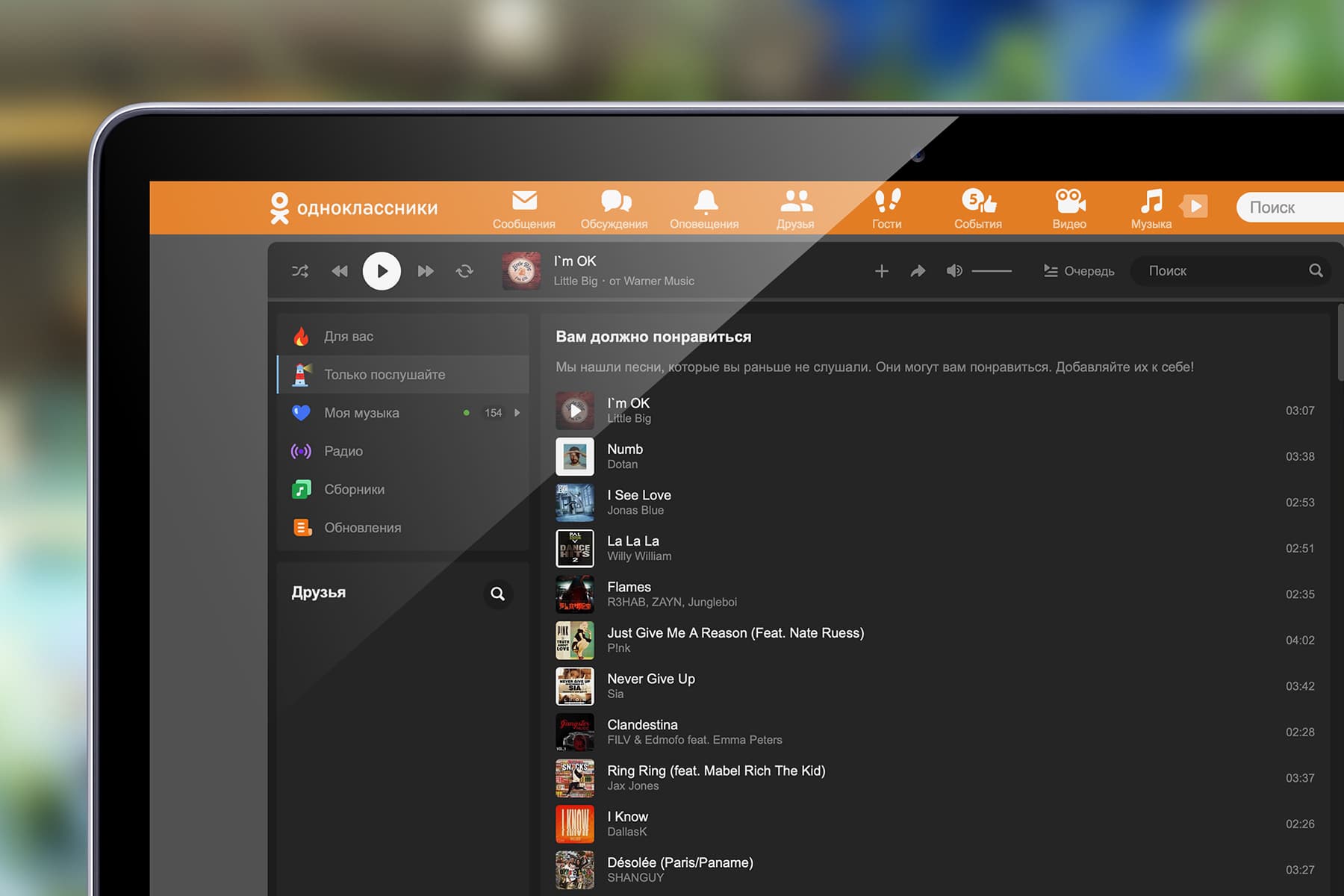Viewport: 1344px width, 896px height.
Task: Share the current track
Action: (918, 271)
